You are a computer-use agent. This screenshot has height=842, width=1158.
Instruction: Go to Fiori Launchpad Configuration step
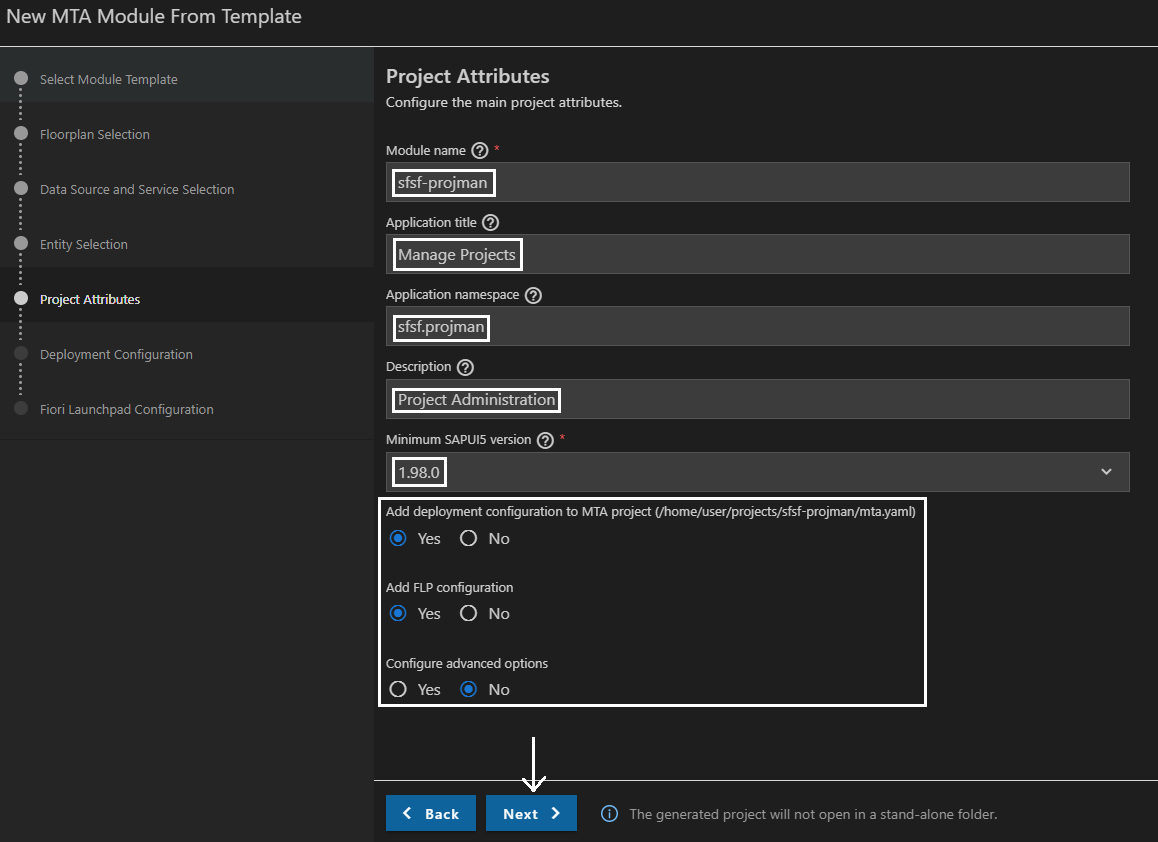[126, 409]
